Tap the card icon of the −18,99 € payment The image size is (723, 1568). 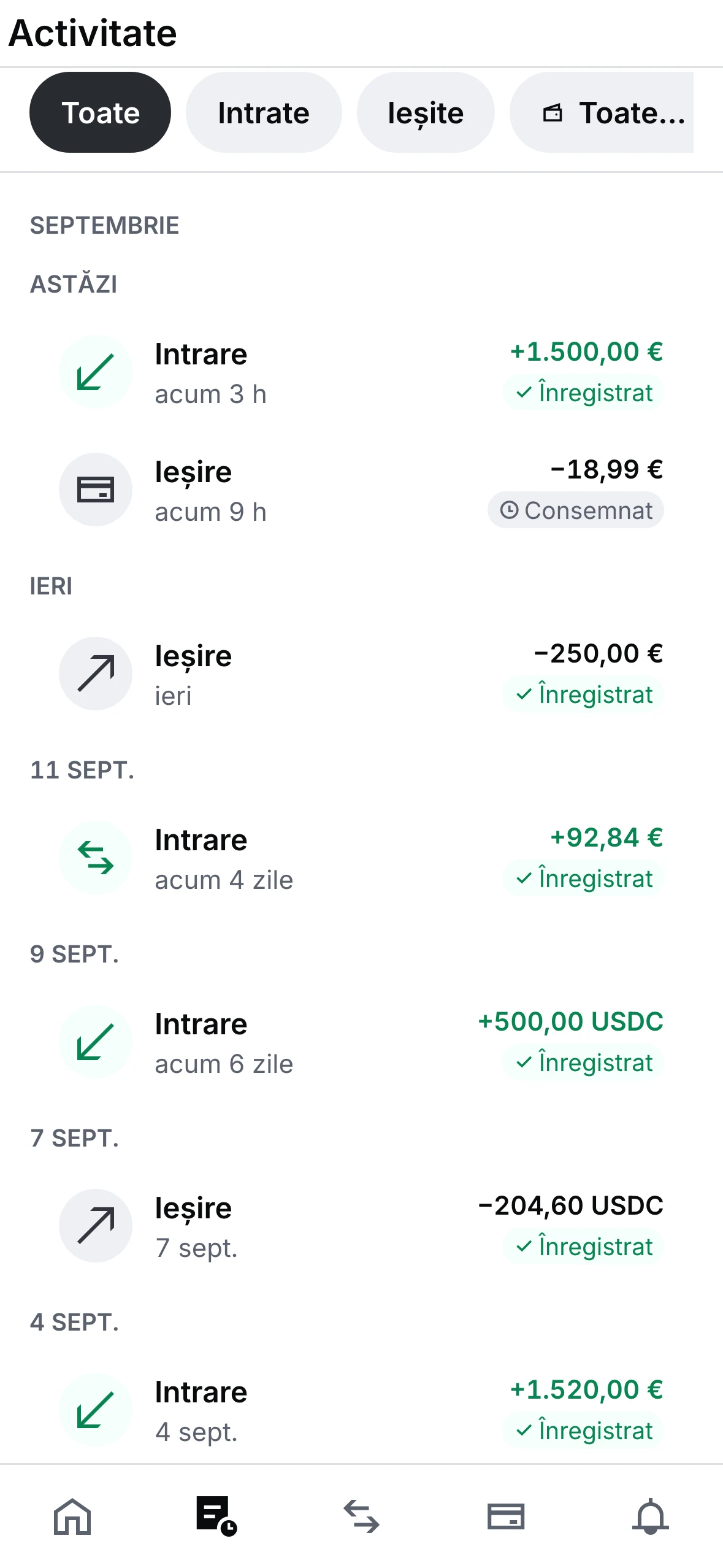(96, 490)
